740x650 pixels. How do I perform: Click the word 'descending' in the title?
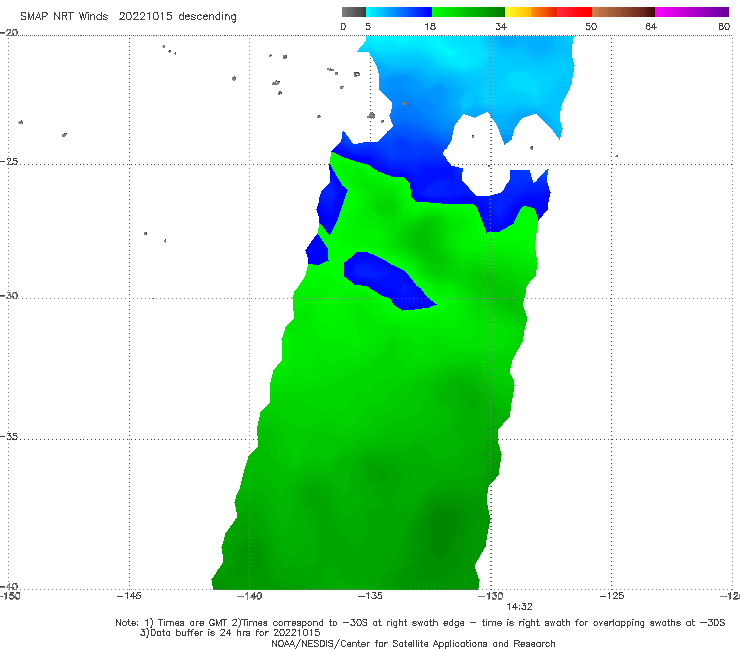click(207, 17)
